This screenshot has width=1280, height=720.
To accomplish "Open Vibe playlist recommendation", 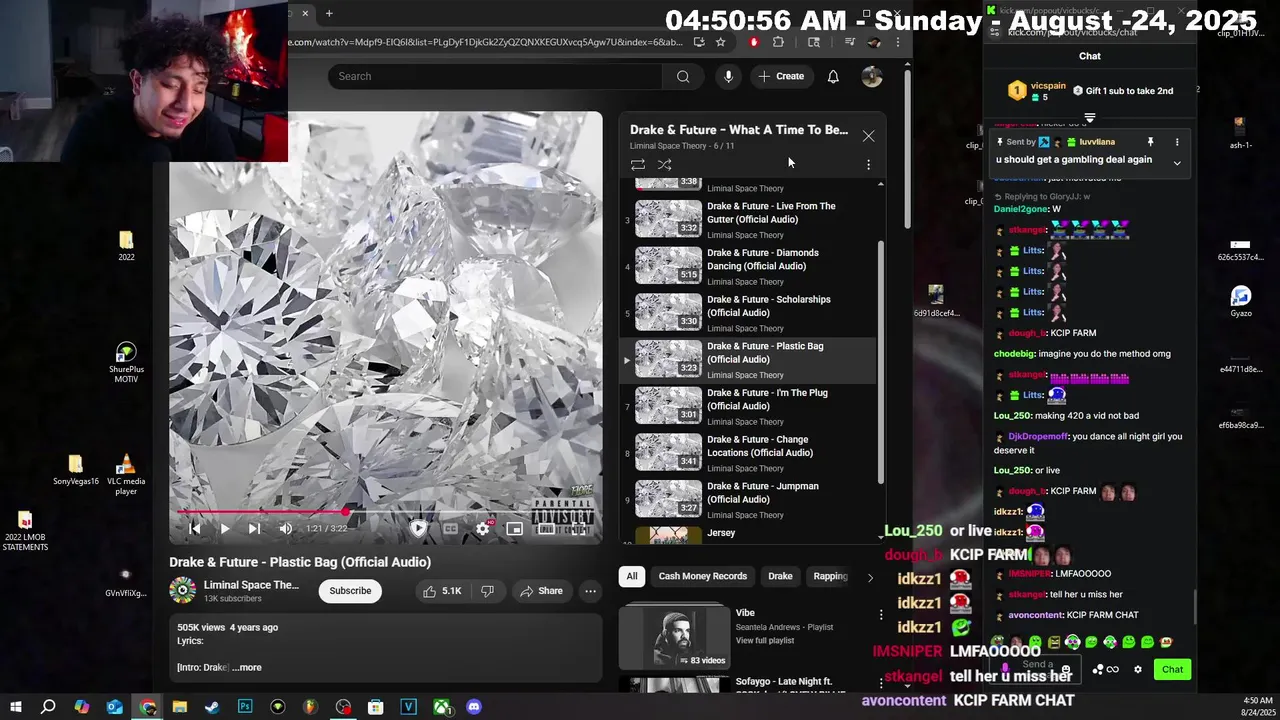I will click(745, 636).
